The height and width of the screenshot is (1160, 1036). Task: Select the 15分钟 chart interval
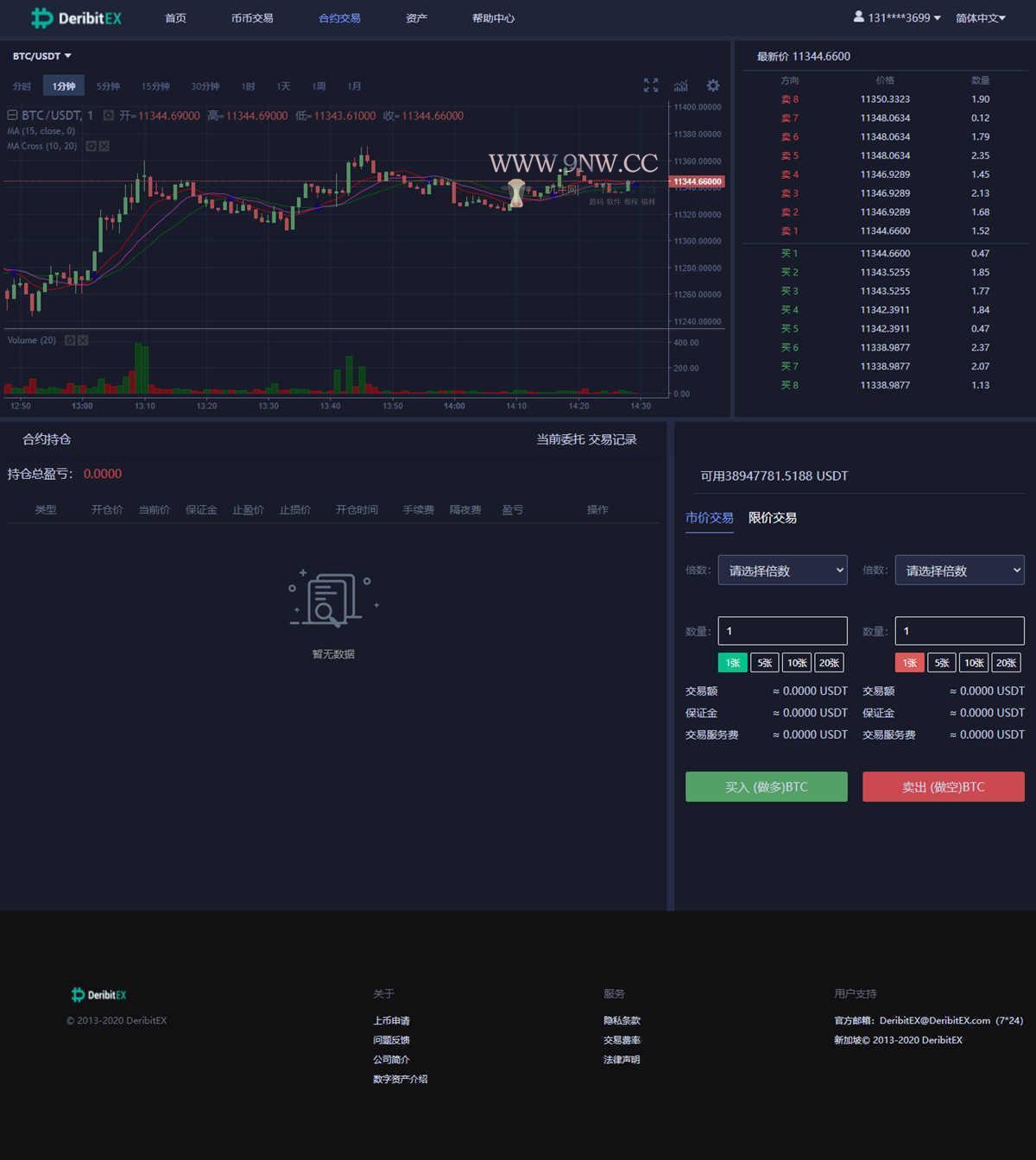pos(155,86)
